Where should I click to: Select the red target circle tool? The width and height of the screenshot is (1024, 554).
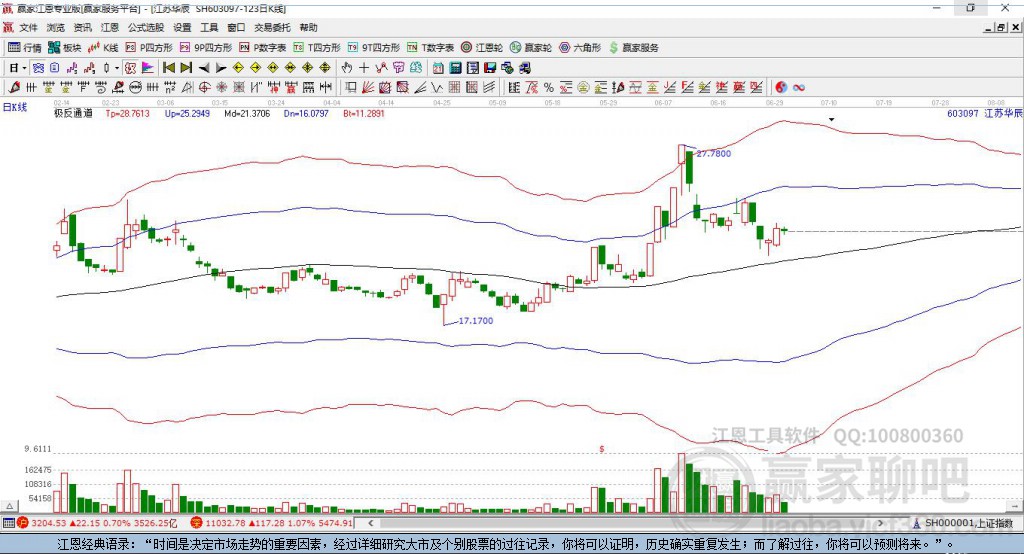pyautogui.click(x=204, y=88)
